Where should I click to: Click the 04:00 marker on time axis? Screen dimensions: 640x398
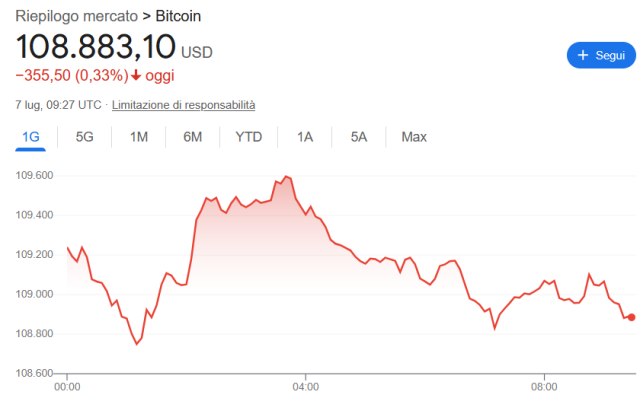pyautogui.click(x=306, y=387)
